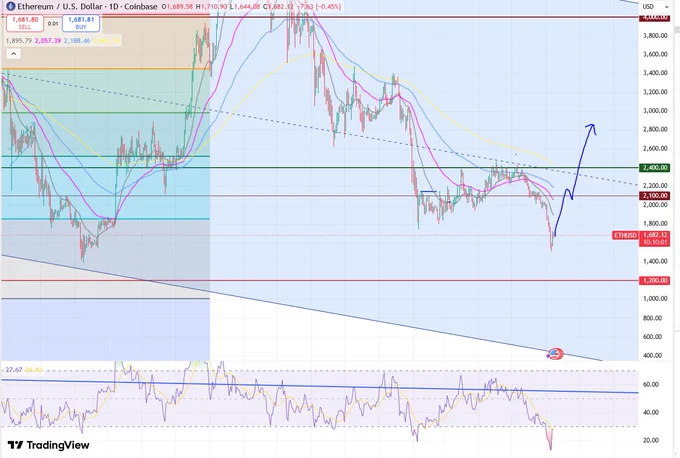Click the close price value C1,682.12 in header

click(278, 7)
